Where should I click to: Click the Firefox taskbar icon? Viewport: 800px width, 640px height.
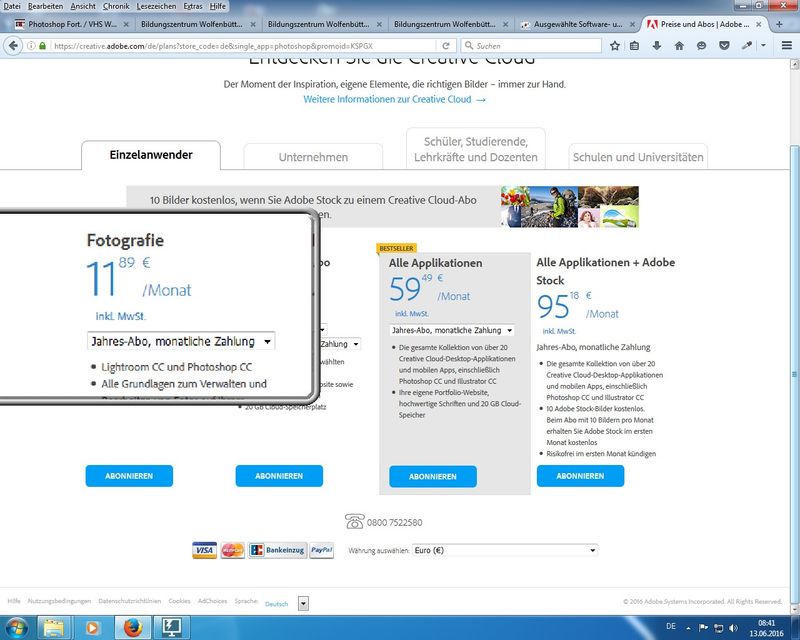132,628
